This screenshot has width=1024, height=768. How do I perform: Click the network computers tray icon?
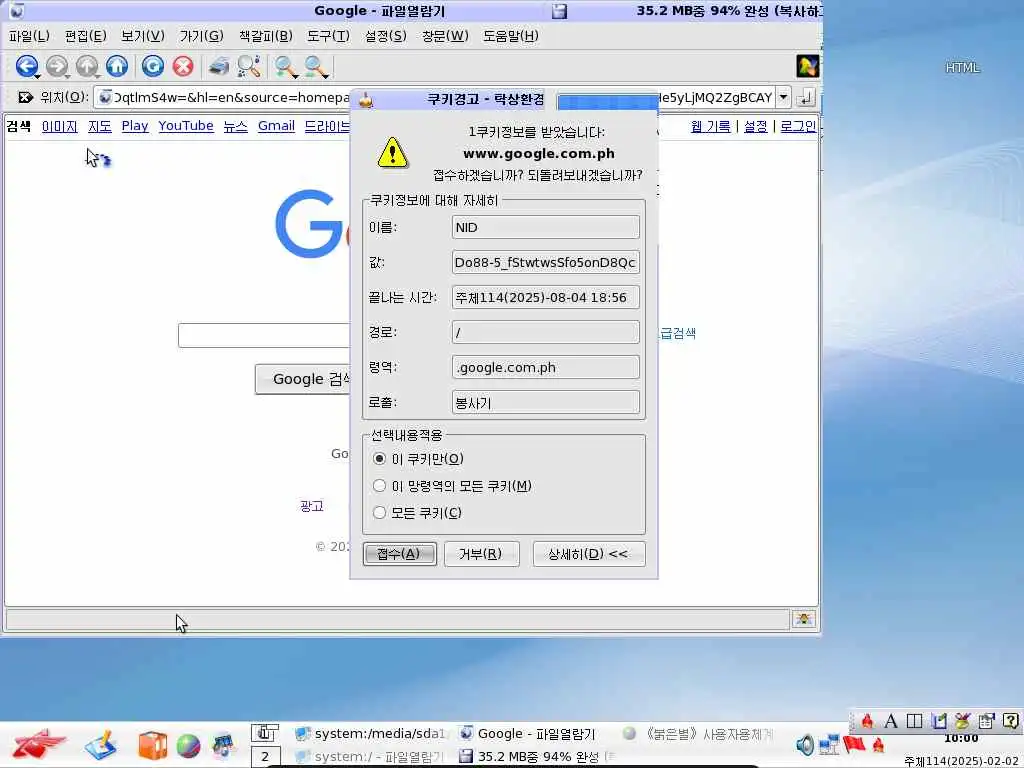(829, 744)
